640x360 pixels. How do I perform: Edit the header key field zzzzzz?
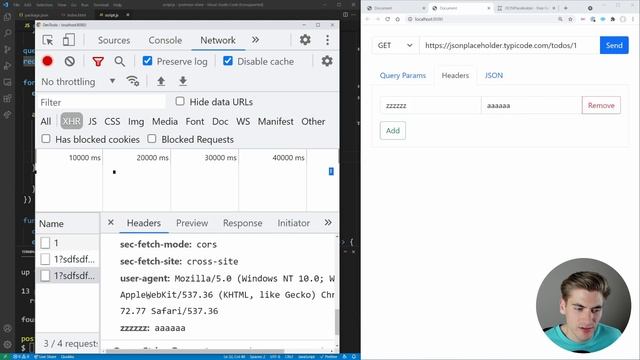point(430,105)
